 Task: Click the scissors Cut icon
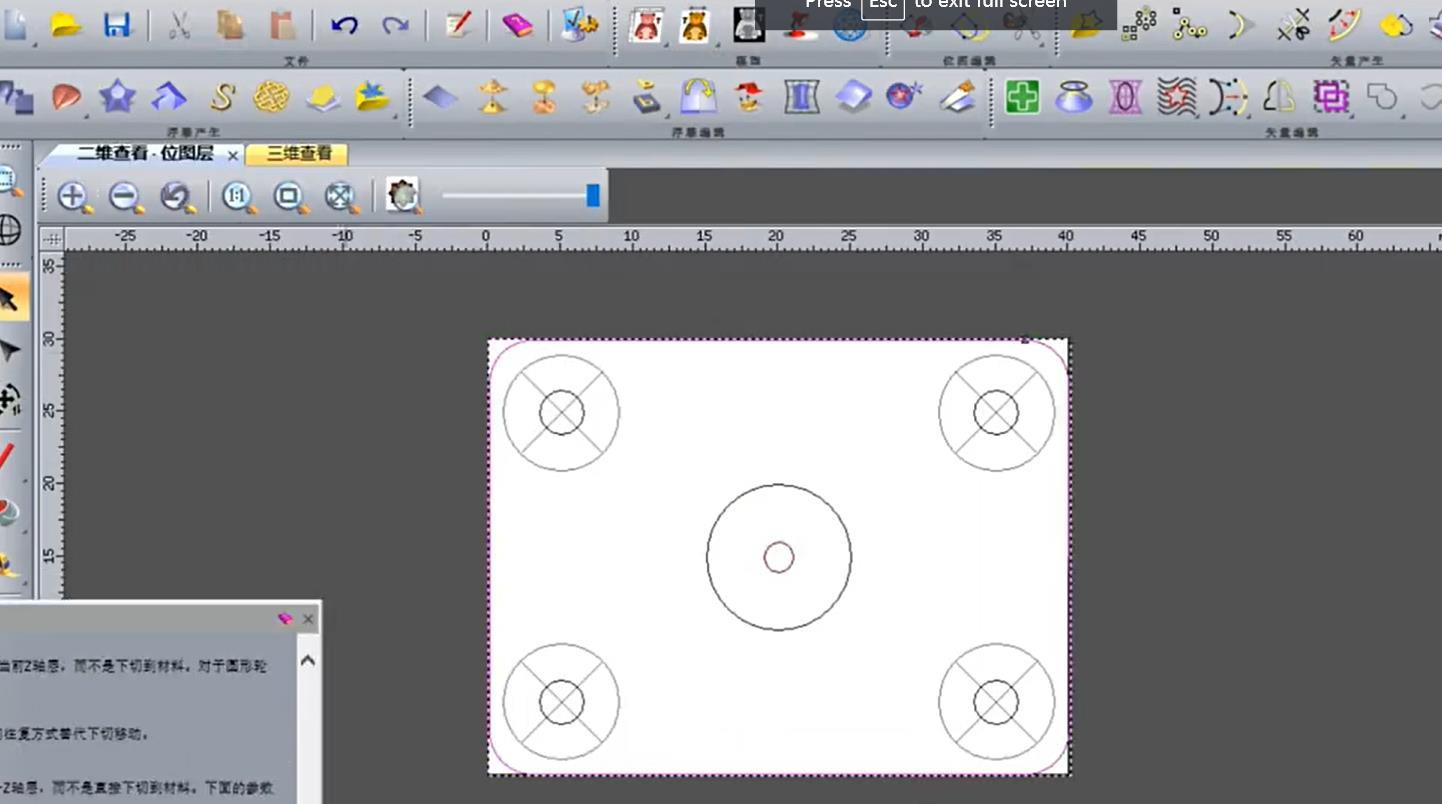180,26
